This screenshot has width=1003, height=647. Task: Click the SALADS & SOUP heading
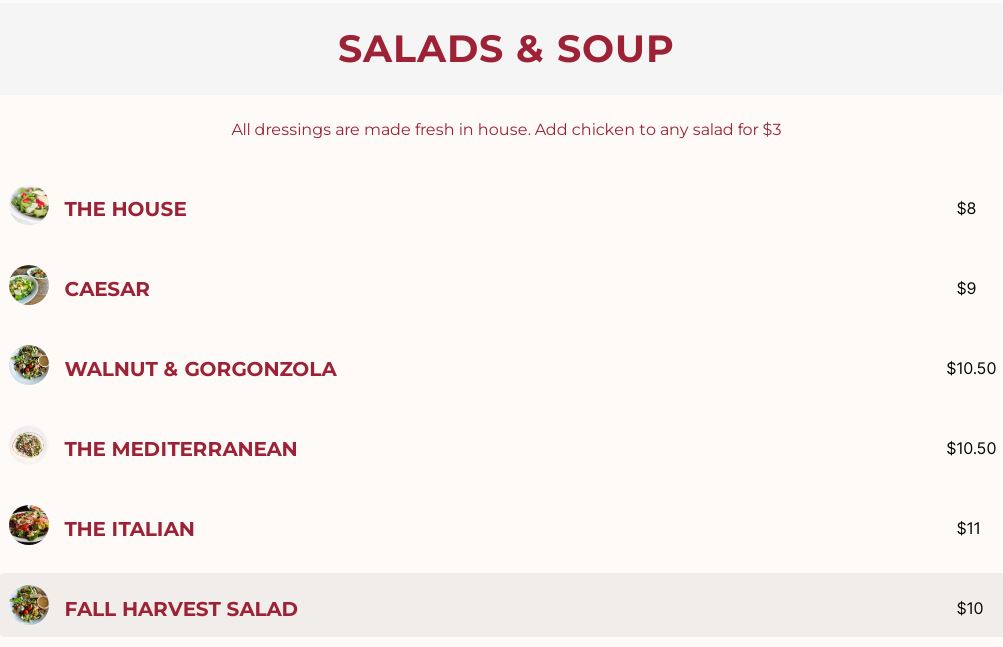tap(505, 49)
